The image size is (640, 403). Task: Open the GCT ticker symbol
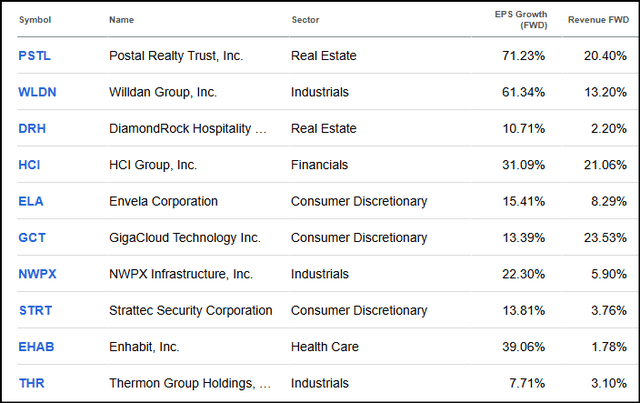pos(32,238)
